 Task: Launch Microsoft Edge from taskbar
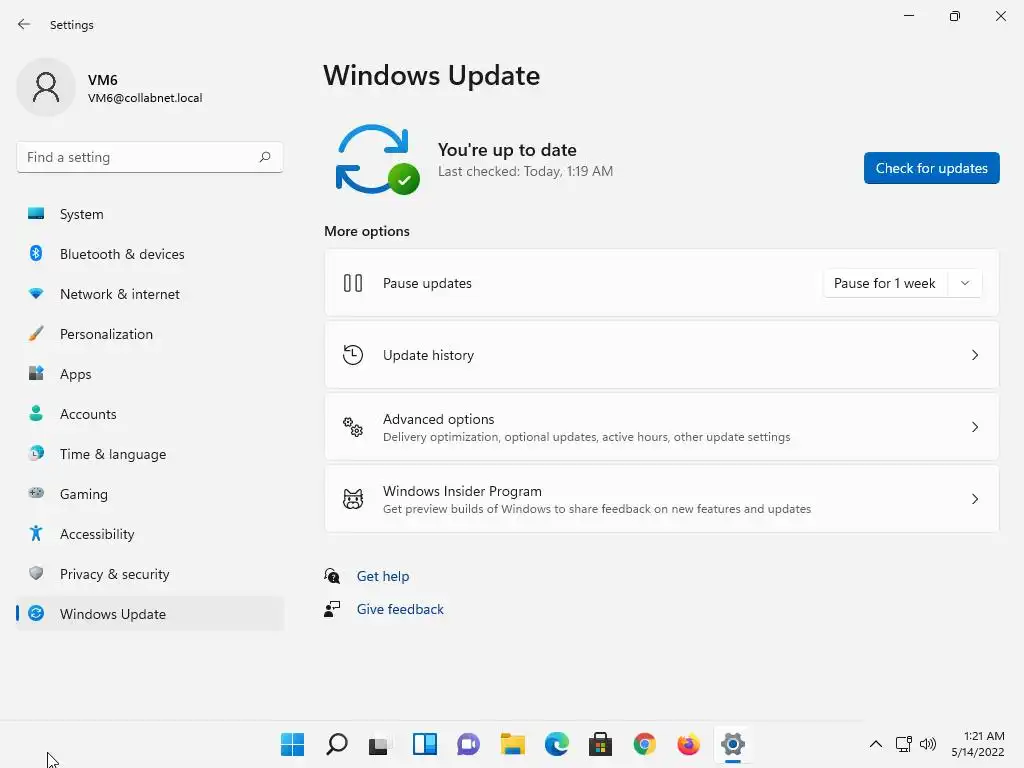(556, 744)
